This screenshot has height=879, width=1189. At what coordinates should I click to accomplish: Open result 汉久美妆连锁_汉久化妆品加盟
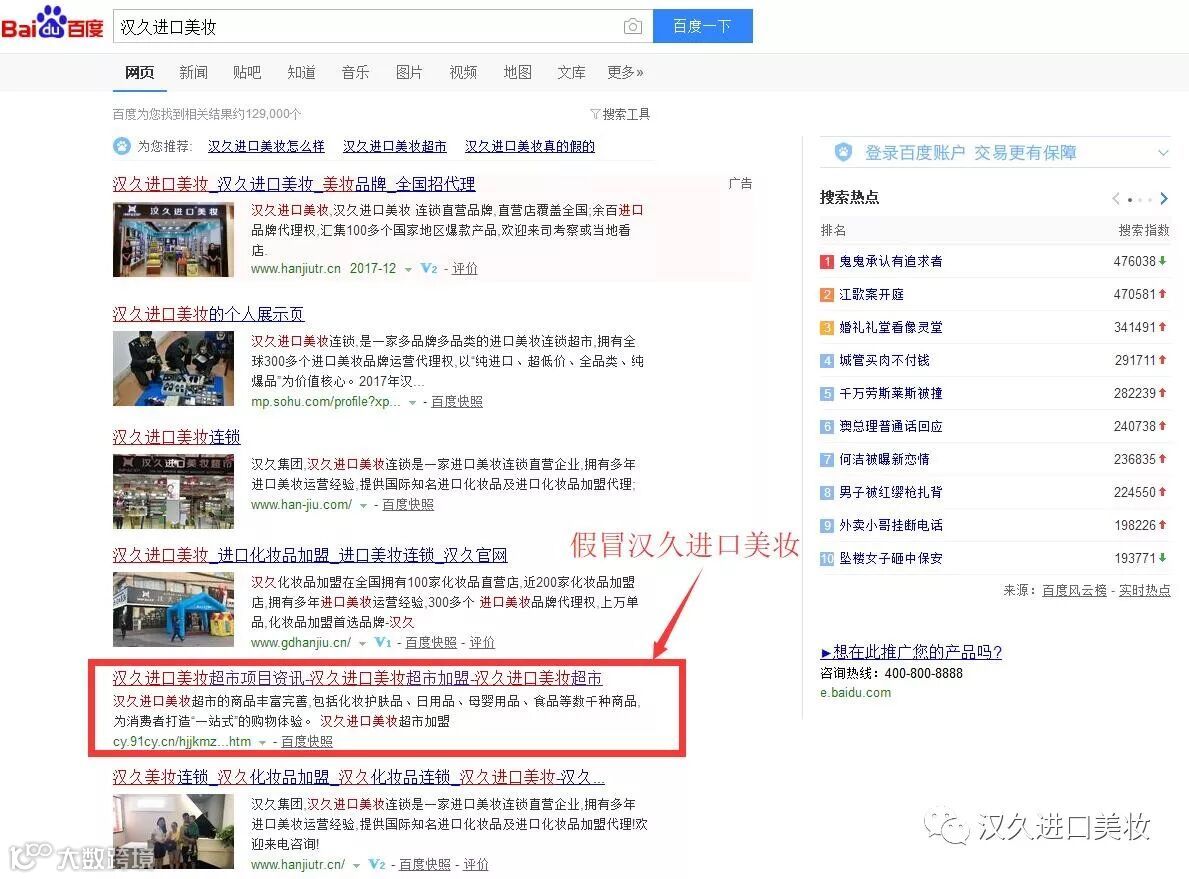[x=359, y=777]
